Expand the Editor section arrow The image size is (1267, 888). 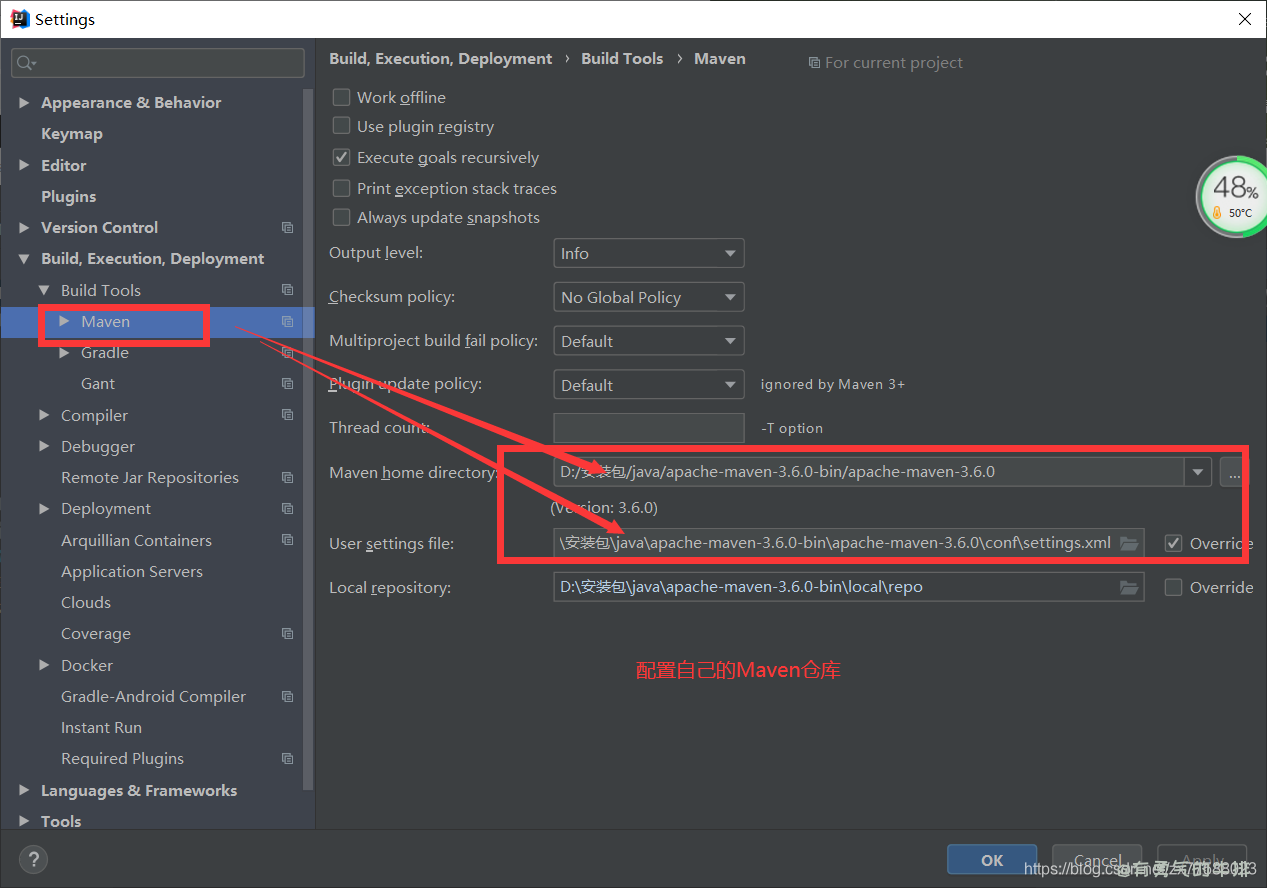[24, 165]
